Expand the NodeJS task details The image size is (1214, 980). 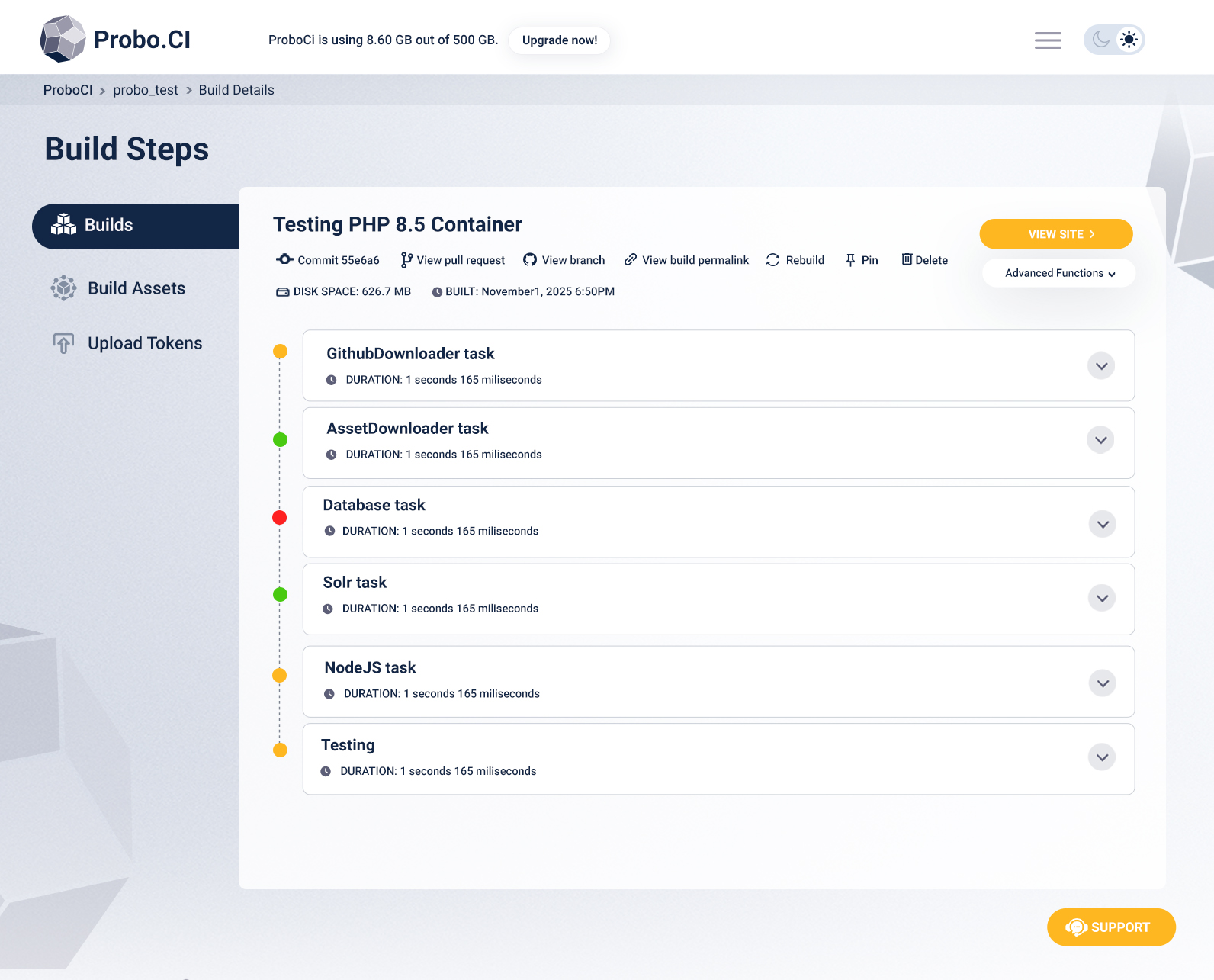[x=1103, y=683]
